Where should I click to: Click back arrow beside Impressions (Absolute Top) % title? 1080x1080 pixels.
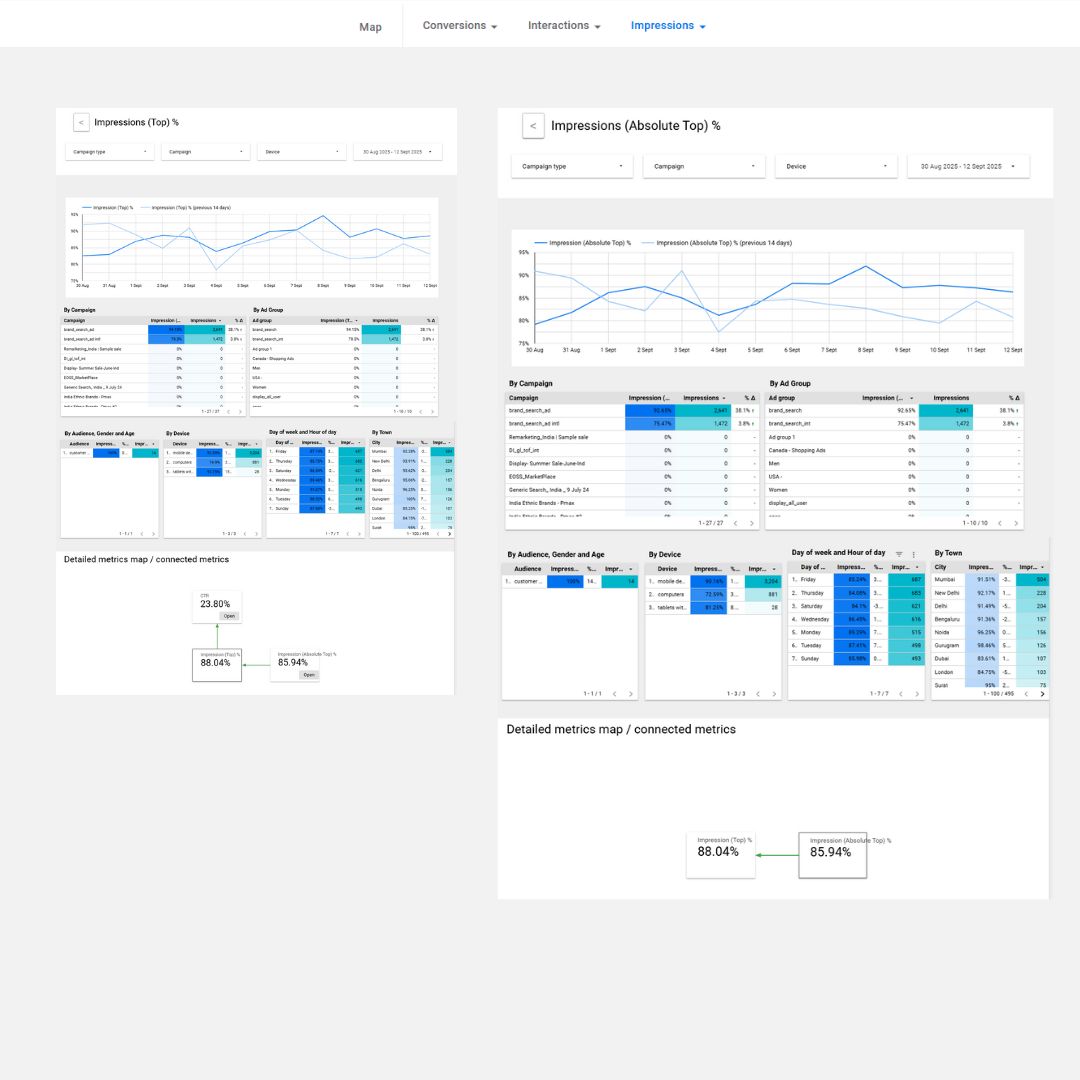click(533, 126)
